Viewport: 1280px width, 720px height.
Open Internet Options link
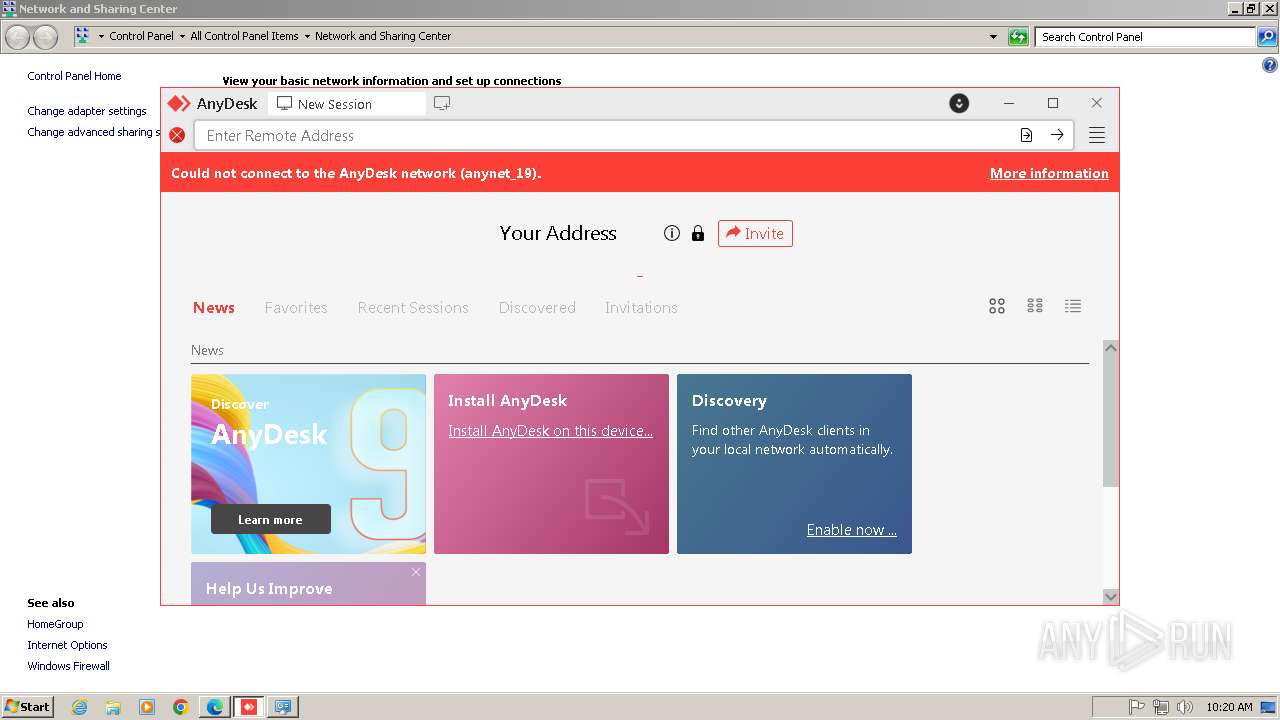point(67,645)
